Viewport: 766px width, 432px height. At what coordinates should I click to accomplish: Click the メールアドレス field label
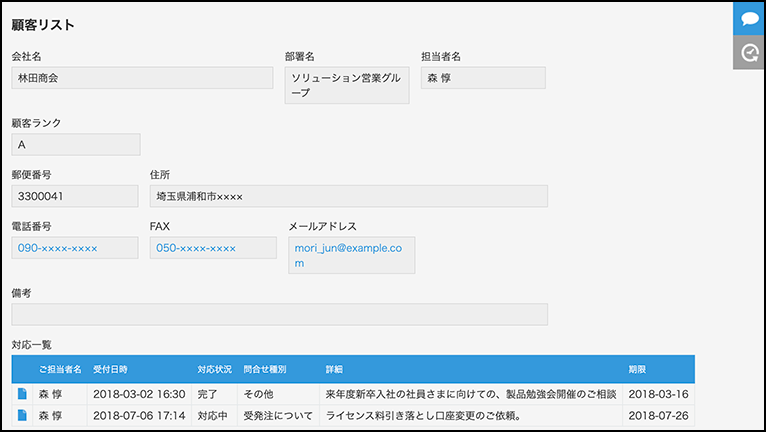322,226
